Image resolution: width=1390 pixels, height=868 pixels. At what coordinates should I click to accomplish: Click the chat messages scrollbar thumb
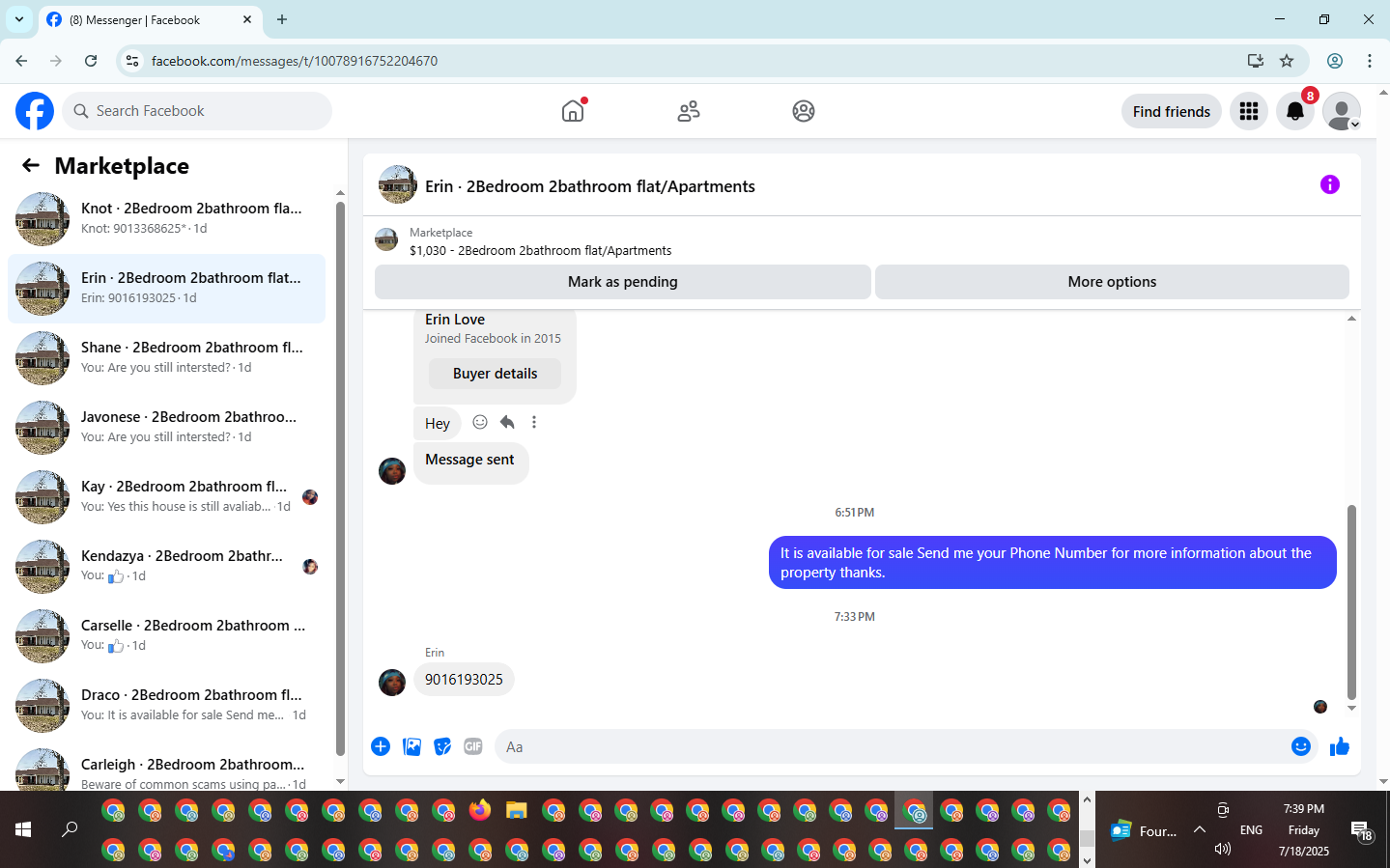coord(1351,602)
